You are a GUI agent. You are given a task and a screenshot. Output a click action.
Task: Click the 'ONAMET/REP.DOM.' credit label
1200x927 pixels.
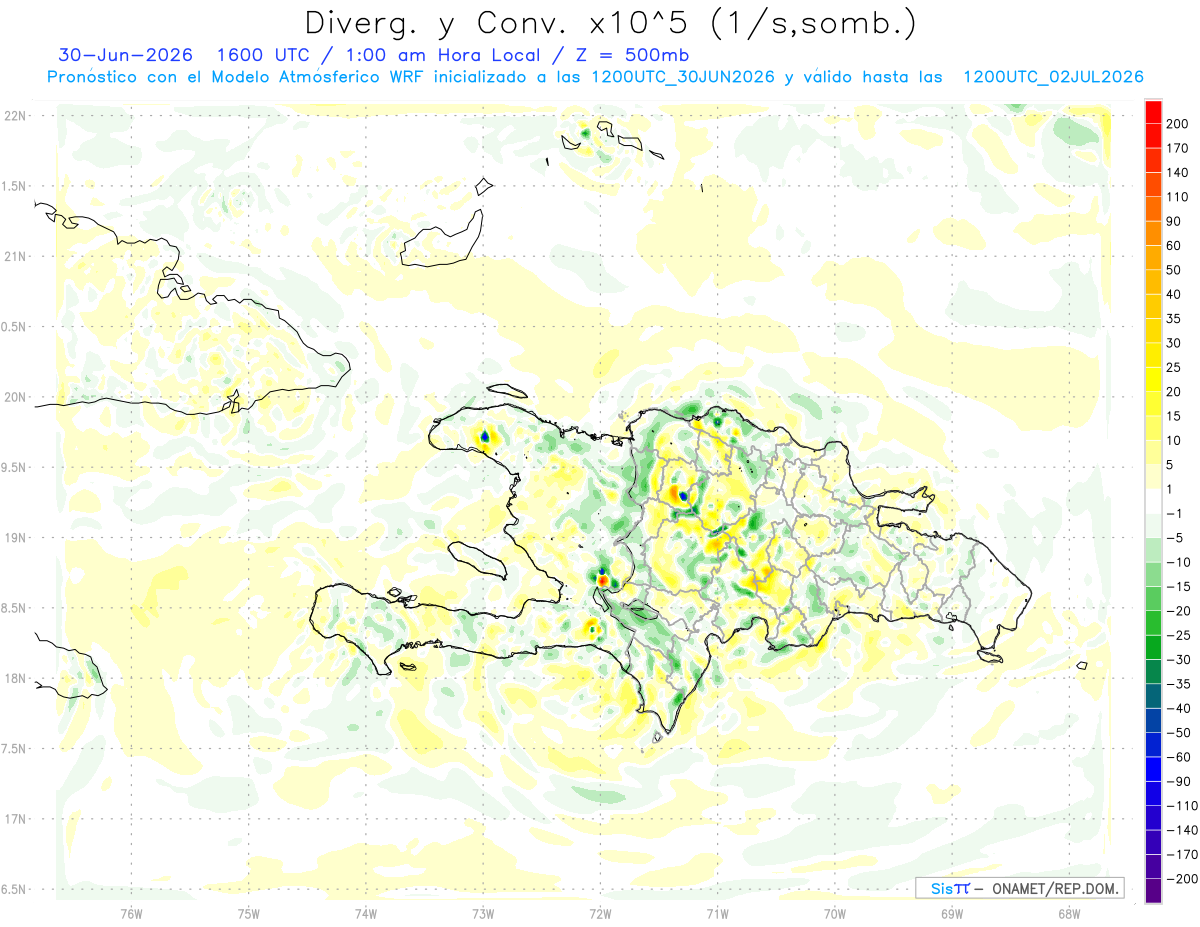(1055, 888)
